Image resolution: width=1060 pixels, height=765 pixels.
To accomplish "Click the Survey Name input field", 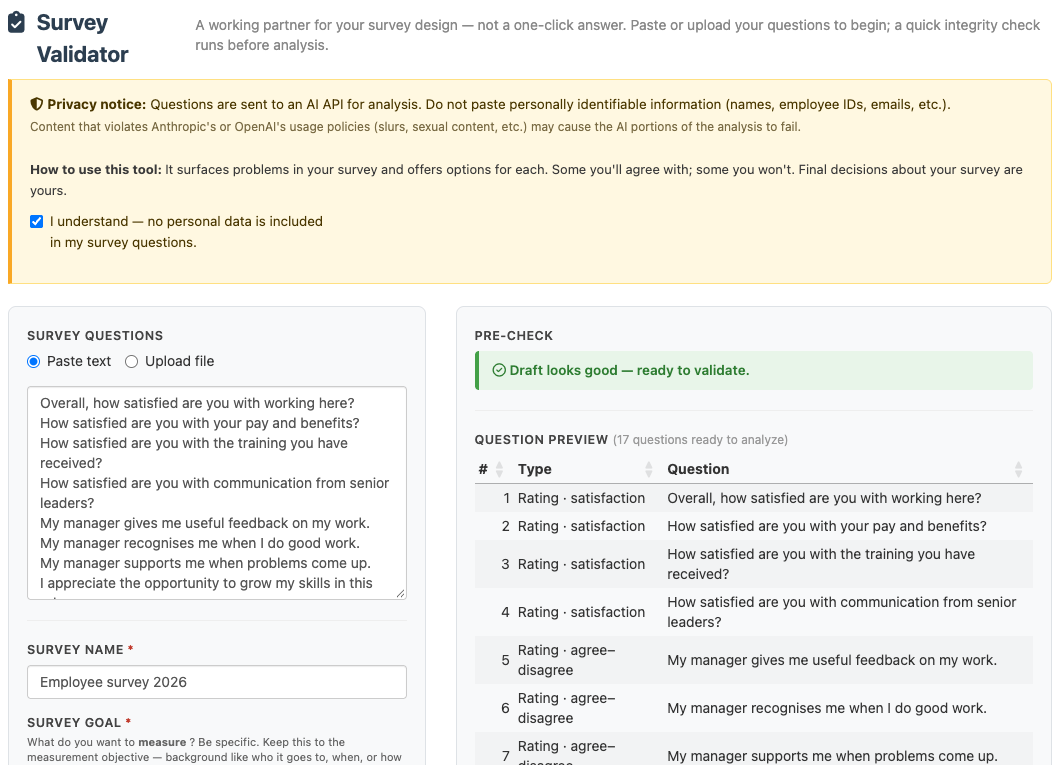I will 216,682.
